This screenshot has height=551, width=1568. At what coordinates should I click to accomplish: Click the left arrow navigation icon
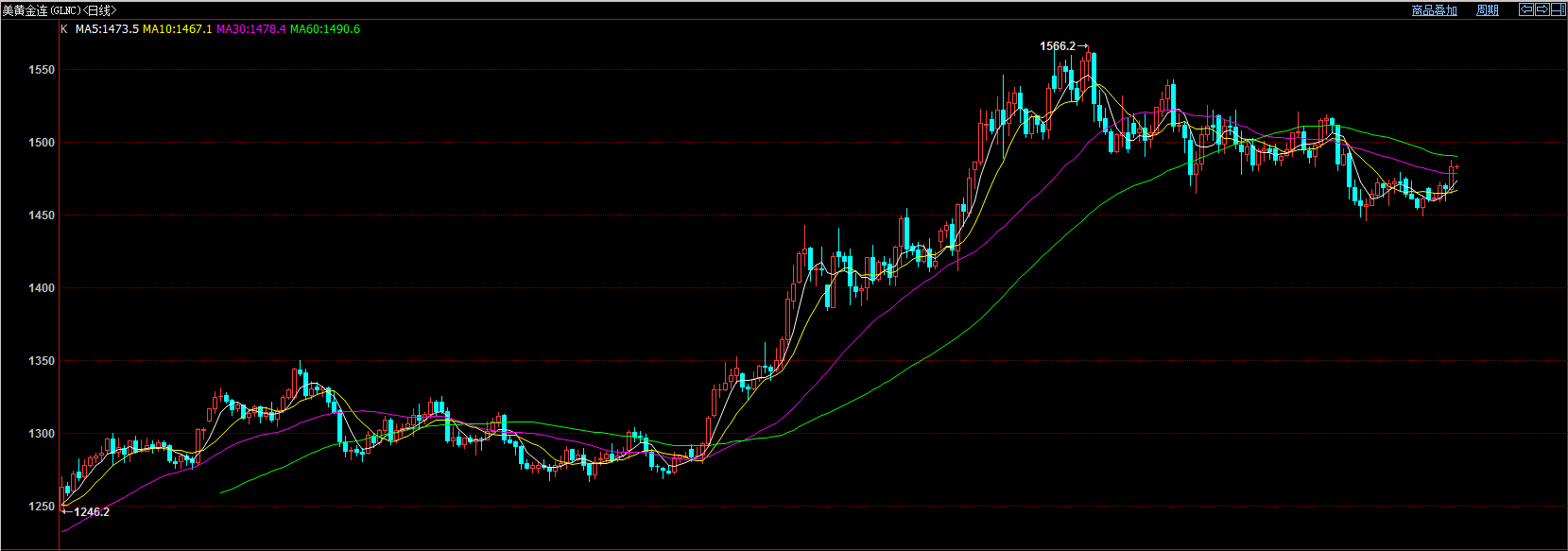(x=1526, y=9)
